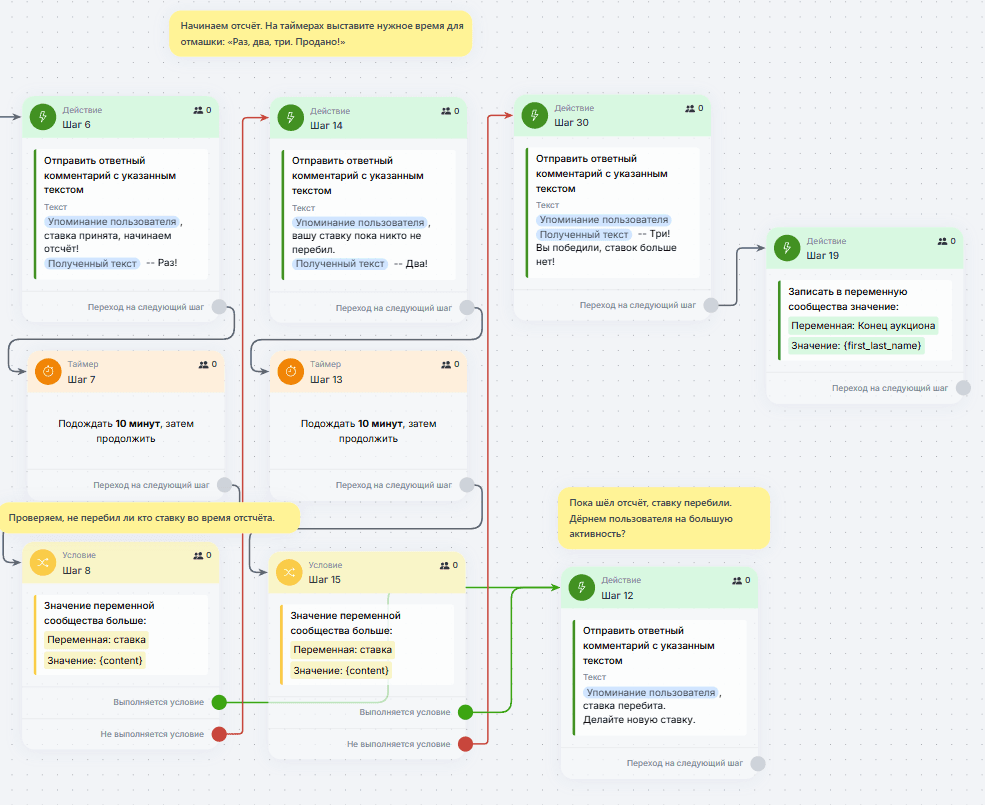Click the next-step output port of Шаг 14
Image resolution: width=985 pixels, height=805 pixels.
[467, 308]
